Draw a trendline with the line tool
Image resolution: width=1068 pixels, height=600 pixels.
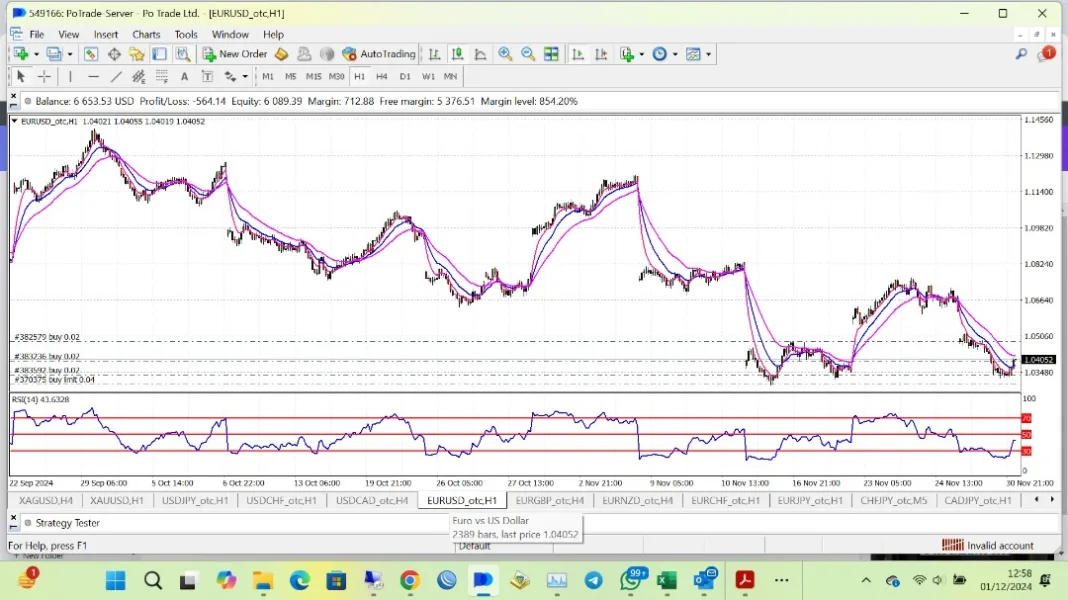point(116,77)
